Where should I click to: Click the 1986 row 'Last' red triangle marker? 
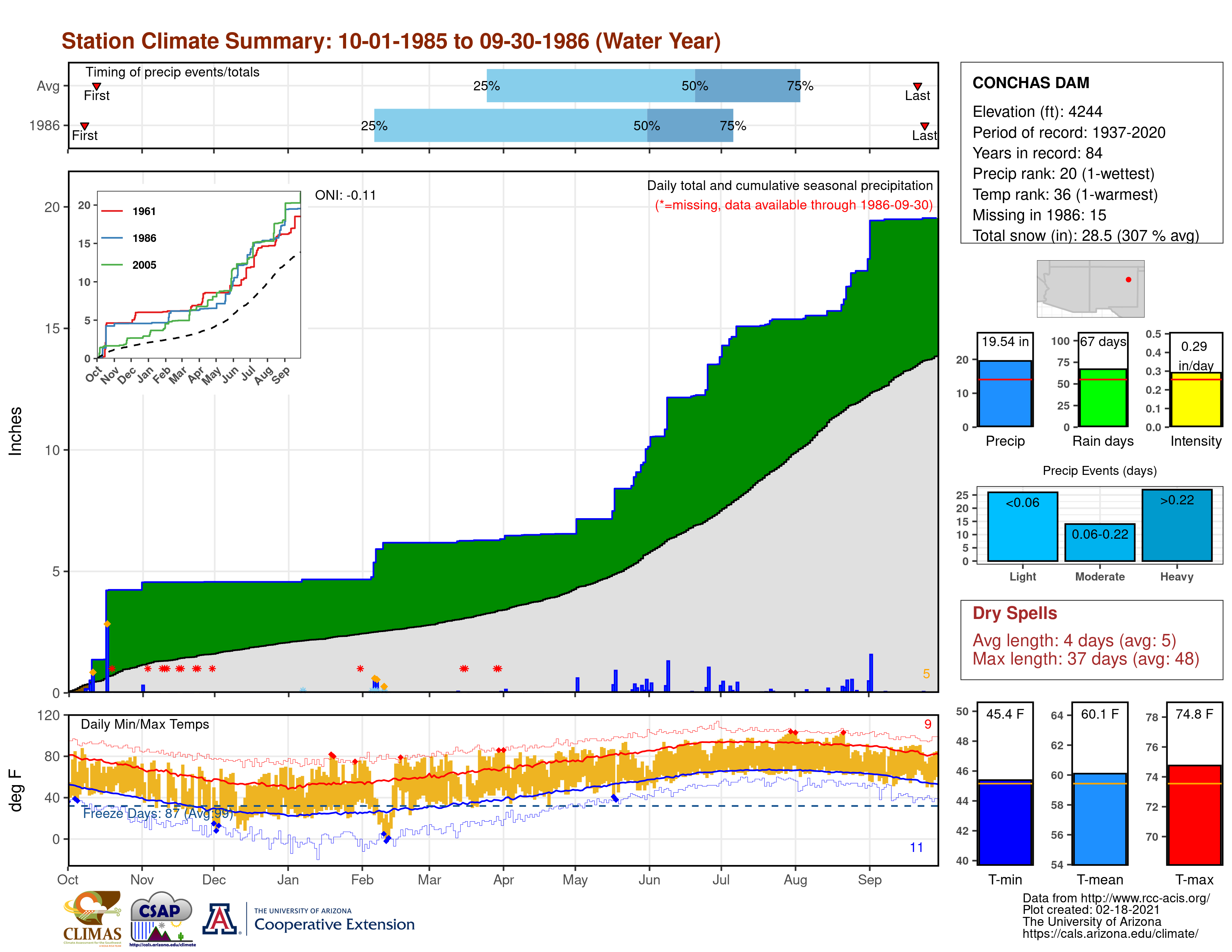925,126
